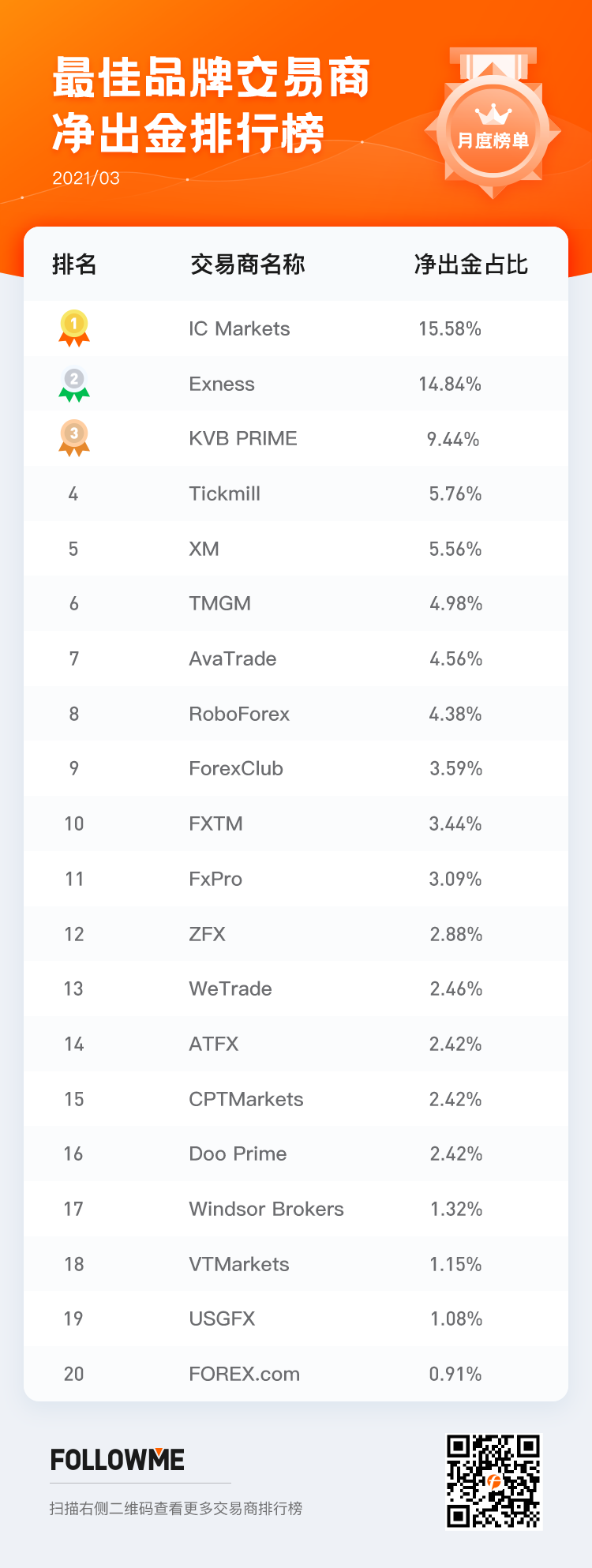Click the QR code image
The height and width of the screenshot is (1568, 592).
(x=494, y=1481)
